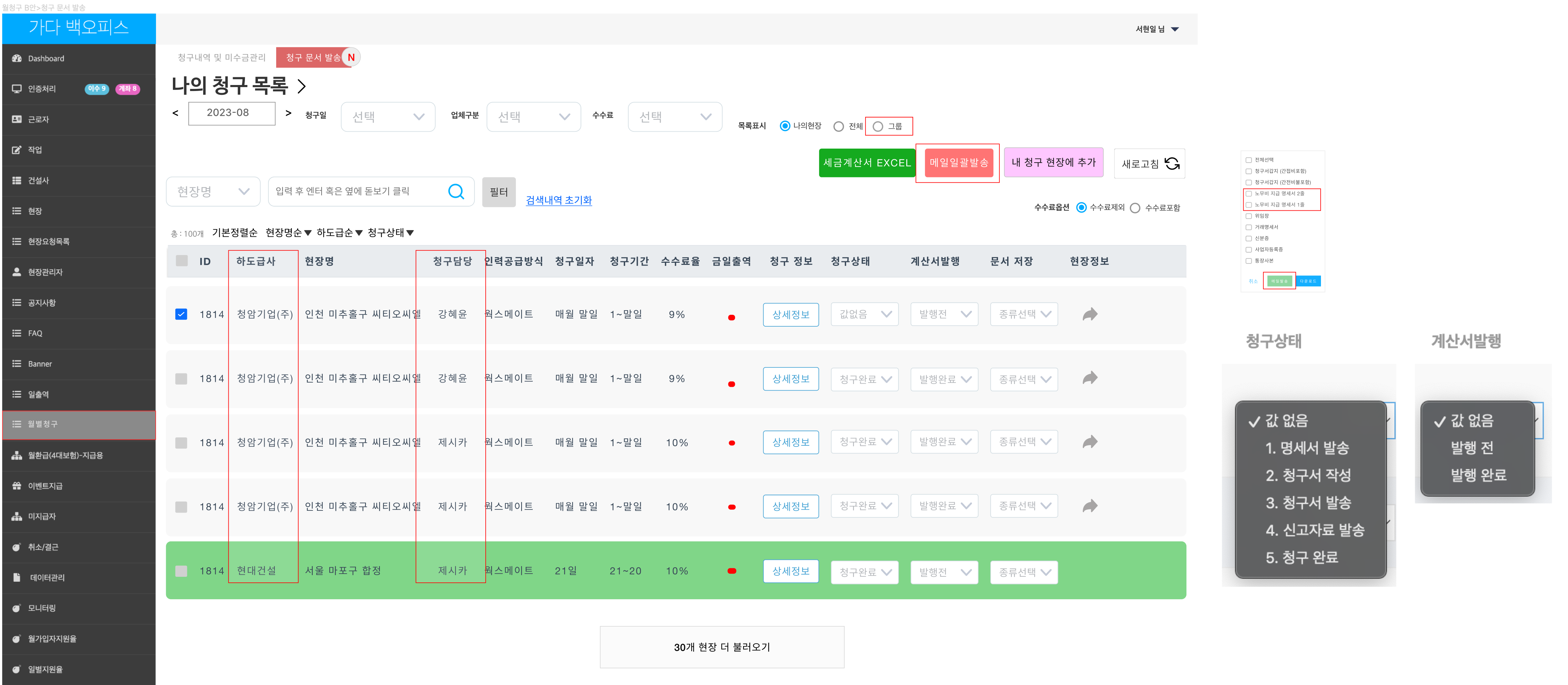This screenshot has height=685, width=1568.
Task: Switch to 청구 문서 발송 tab
Action: coord(313,57)
